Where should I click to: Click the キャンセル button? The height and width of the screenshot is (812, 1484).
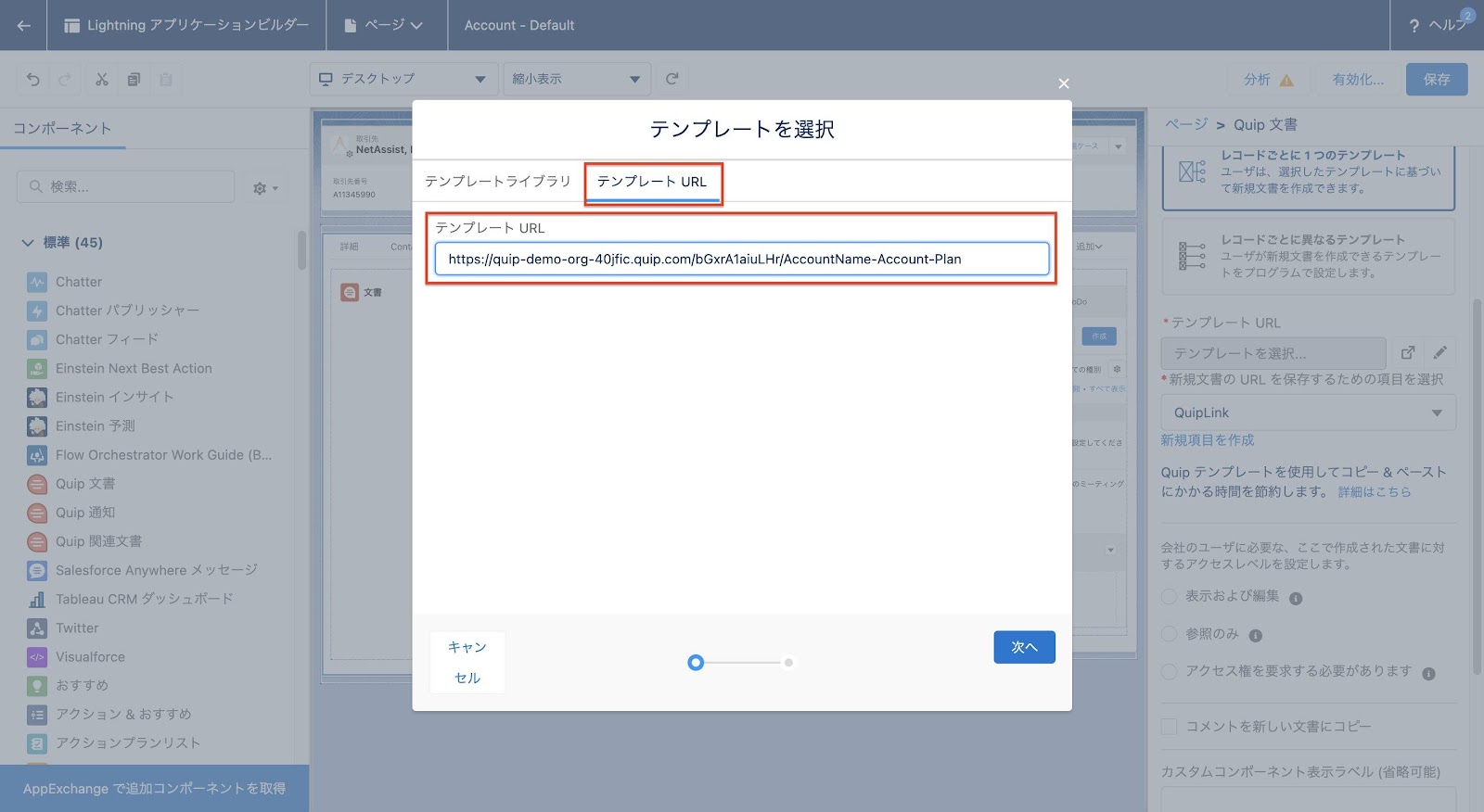point(467,662)
